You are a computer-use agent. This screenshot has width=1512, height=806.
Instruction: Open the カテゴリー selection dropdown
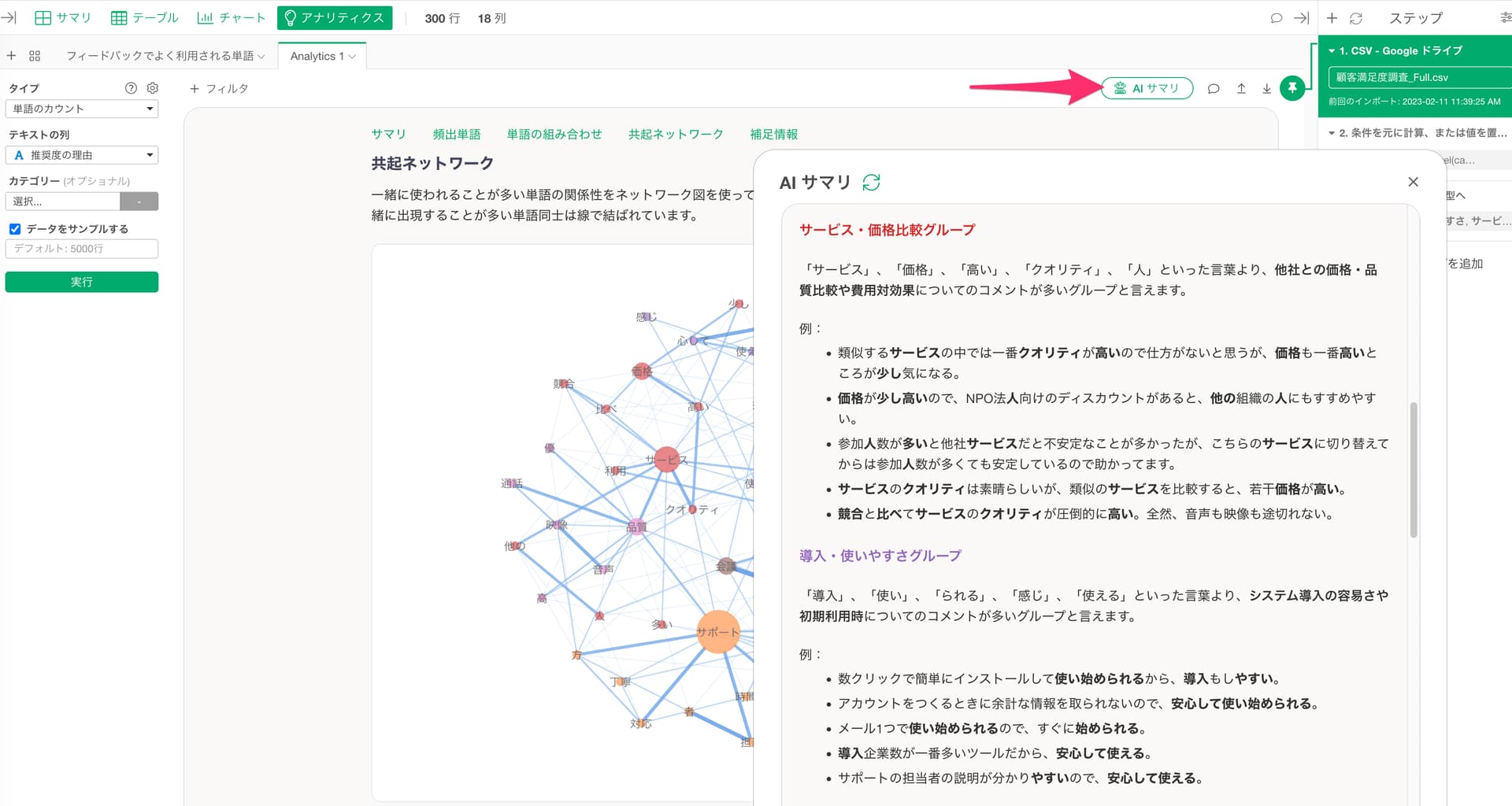point(82,201)
